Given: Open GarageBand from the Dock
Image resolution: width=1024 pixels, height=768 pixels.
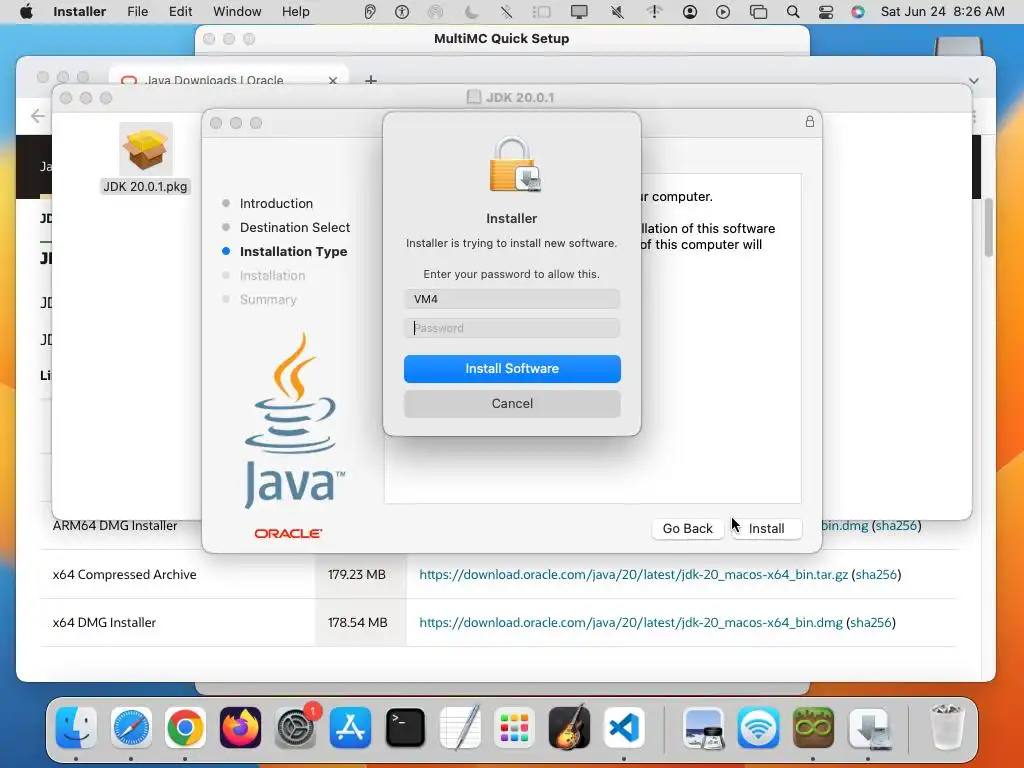Looking at the screenshot, I should pos(569,728).
